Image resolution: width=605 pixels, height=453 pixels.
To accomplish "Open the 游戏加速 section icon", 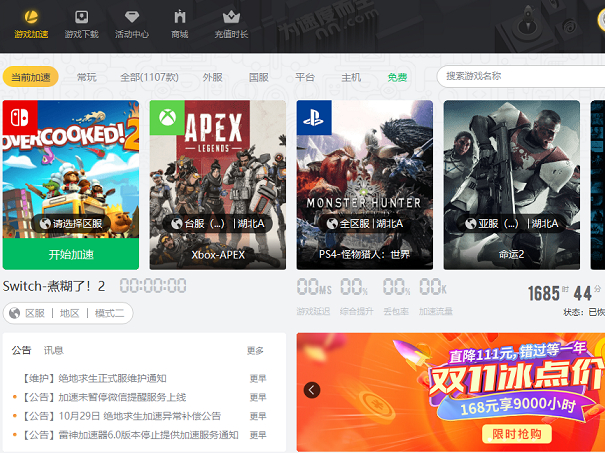I will click(31, 17).
